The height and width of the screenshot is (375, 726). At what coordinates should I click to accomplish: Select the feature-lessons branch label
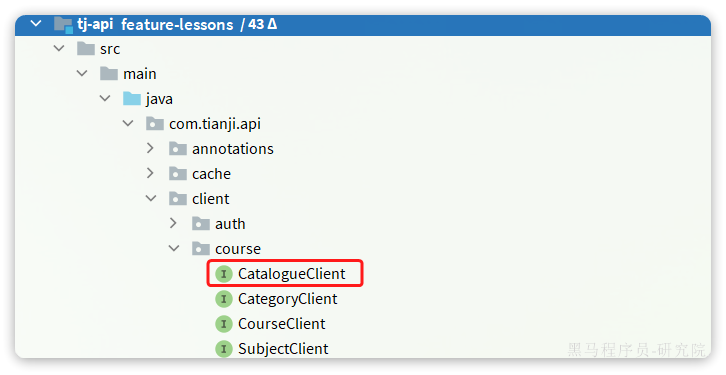click(177, 24)
